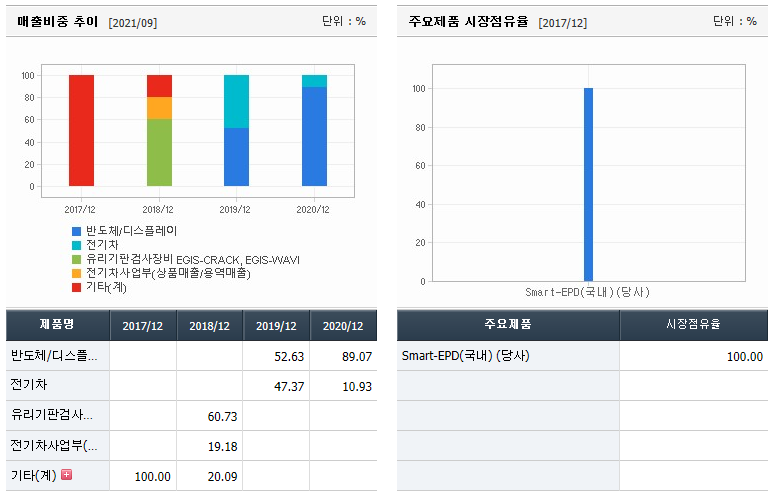
Task: Click the 매출비중 추이 panel title
Action: coord(57,21)
